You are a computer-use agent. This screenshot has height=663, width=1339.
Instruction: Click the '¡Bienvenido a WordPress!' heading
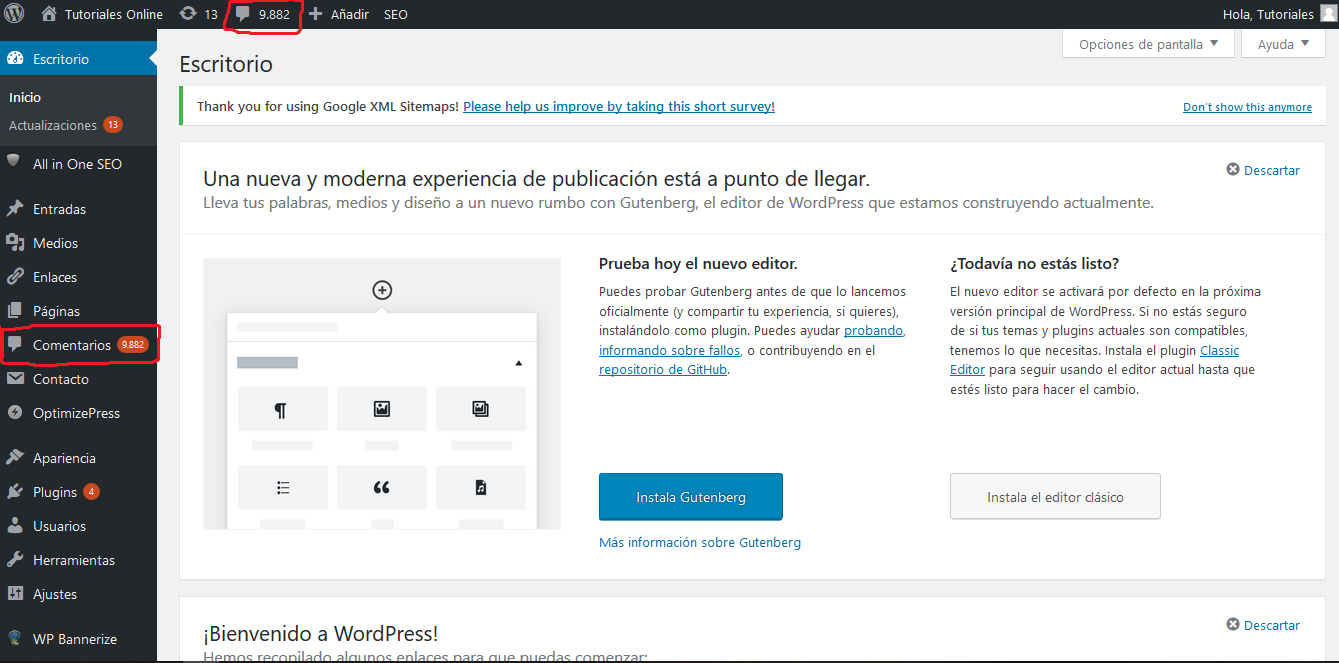pos(320,634)
